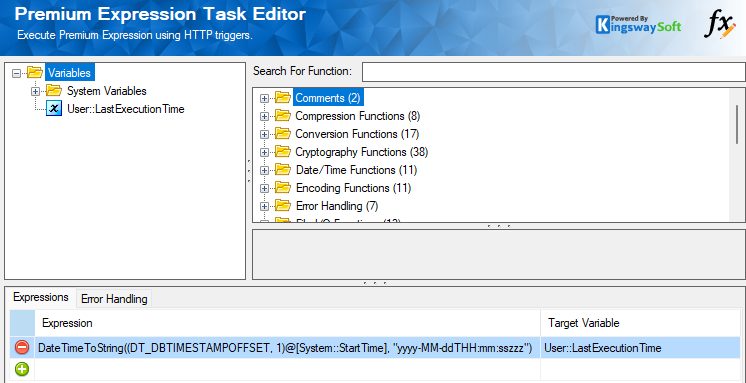
Task: Click the Date/Time Functions folder icon
Action: 283,169
